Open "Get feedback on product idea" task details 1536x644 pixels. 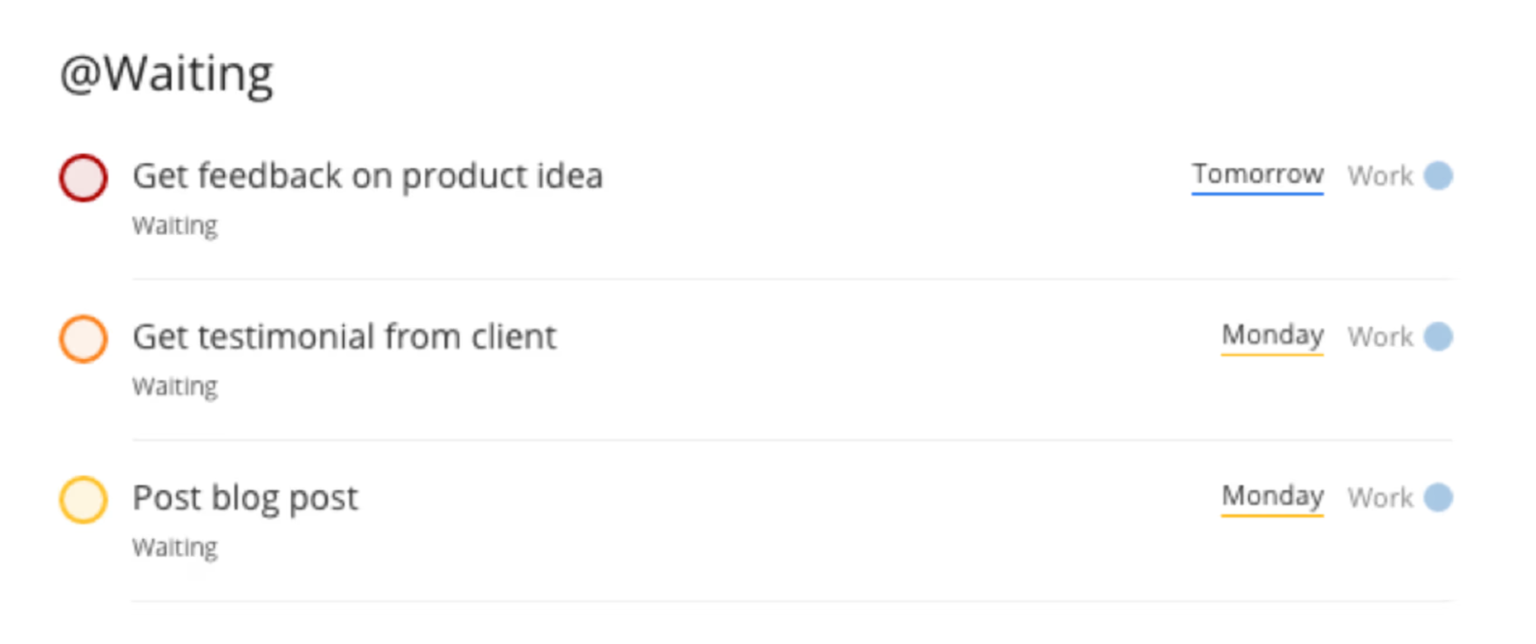368,175
